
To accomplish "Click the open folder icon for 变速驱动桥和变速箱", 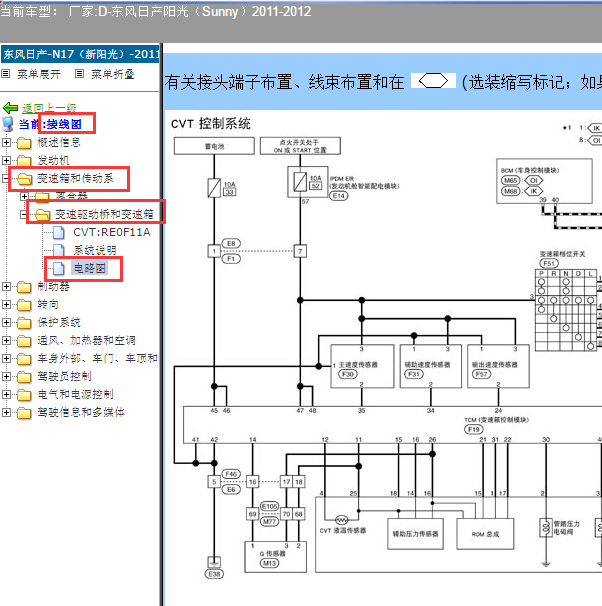I will tap(43, 214).
